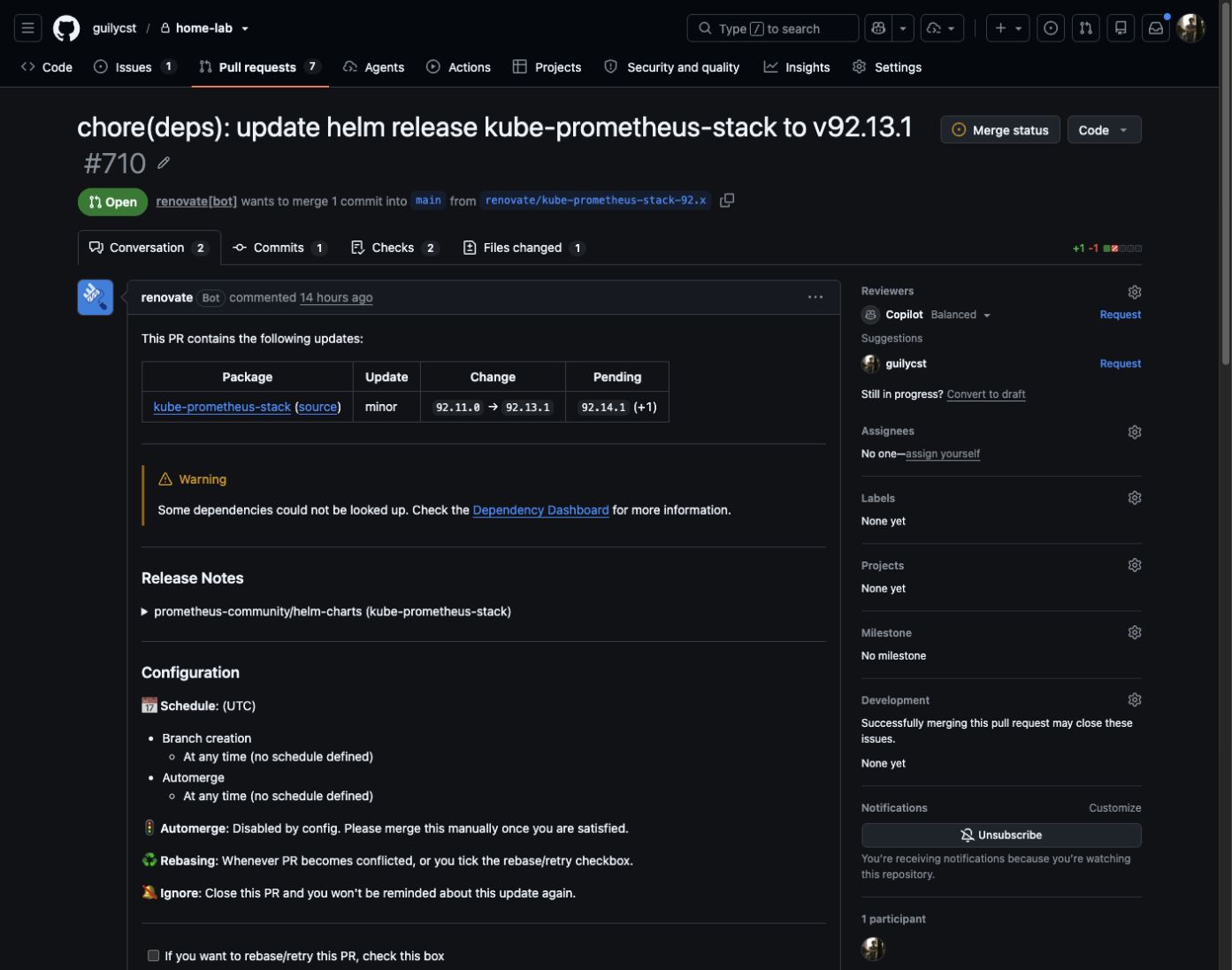Focus the Type / to search field
This screenshot has height=970, width=1232.
772,28
